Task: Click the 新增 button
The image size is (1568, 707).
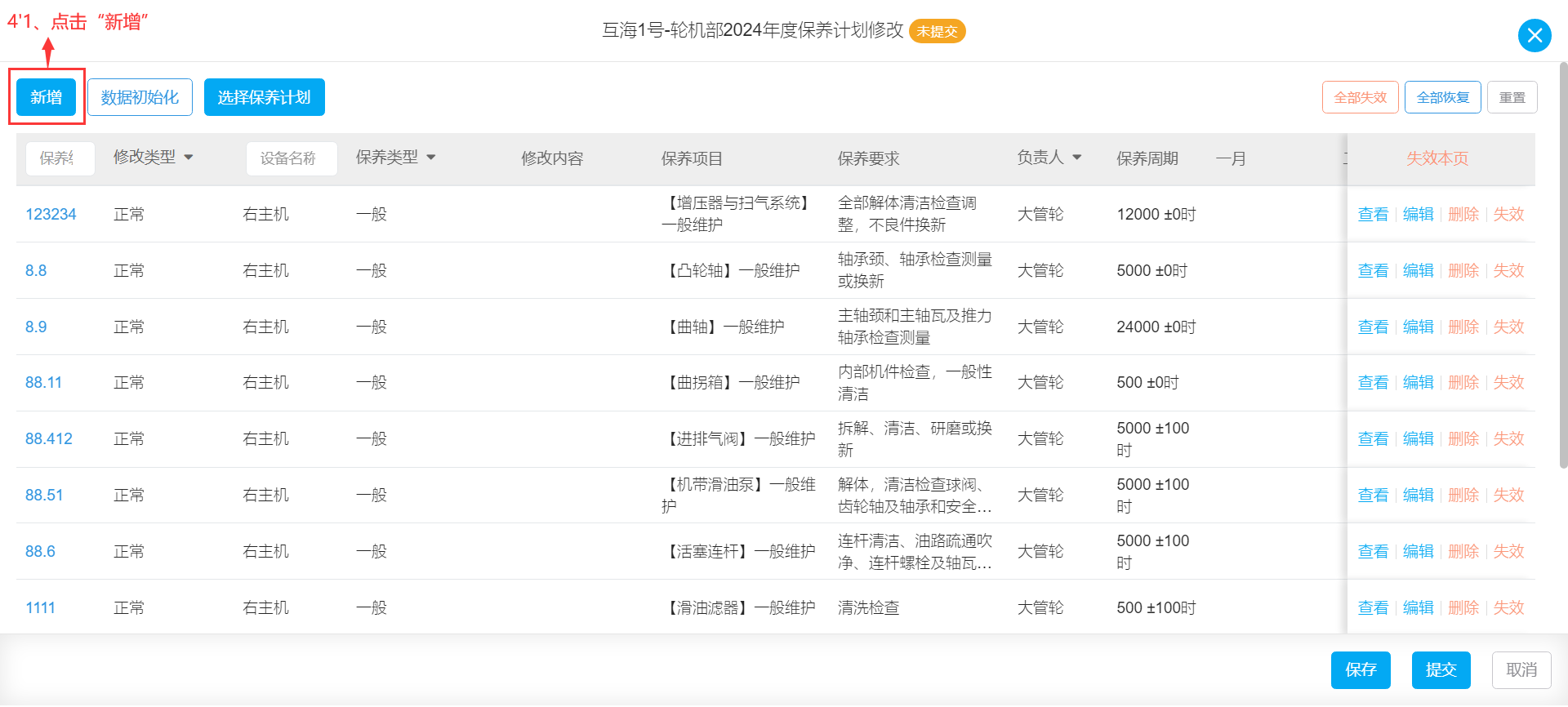Action: tap(47, 97)
